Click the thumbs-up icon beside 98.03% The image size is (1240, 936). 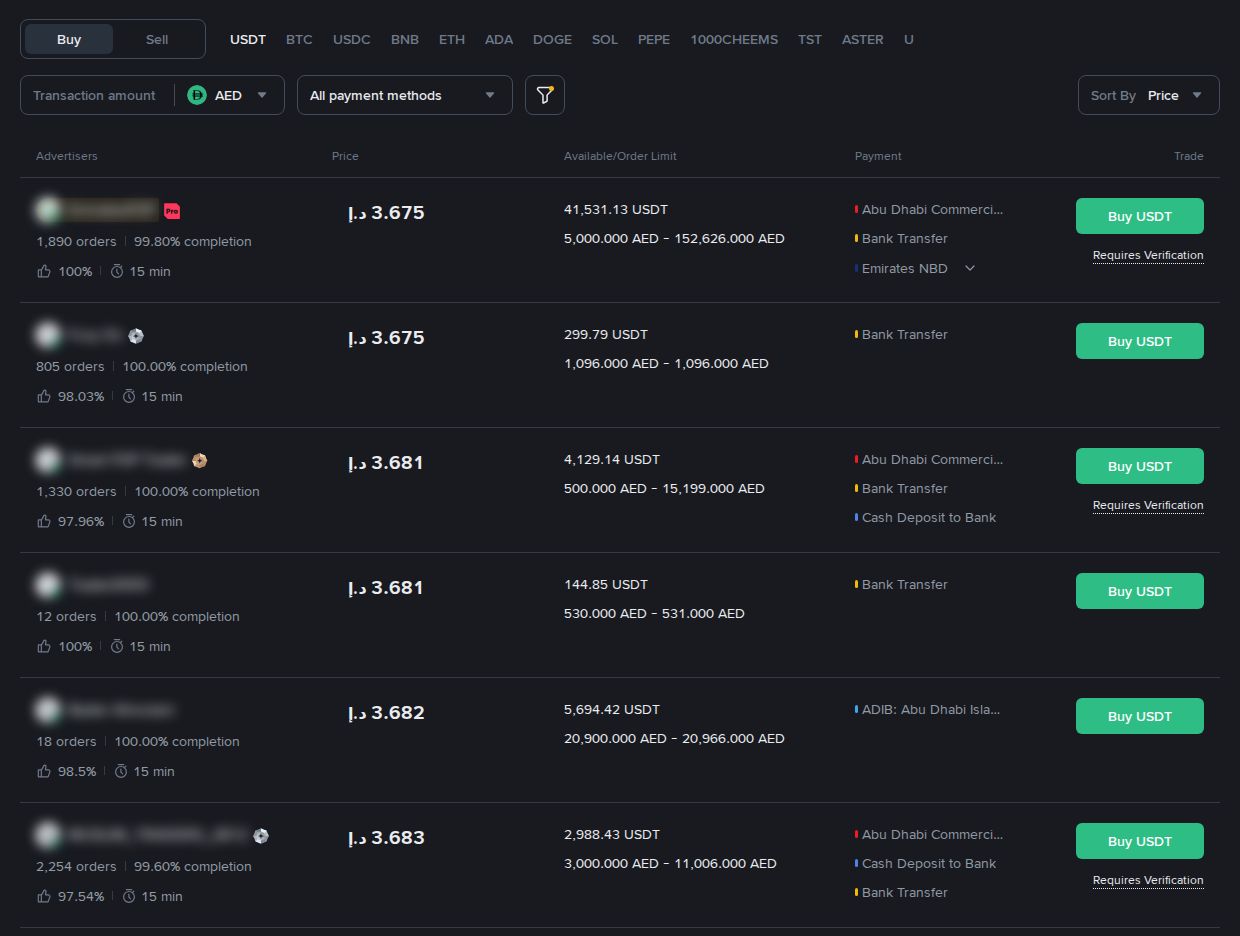(44, 396)
